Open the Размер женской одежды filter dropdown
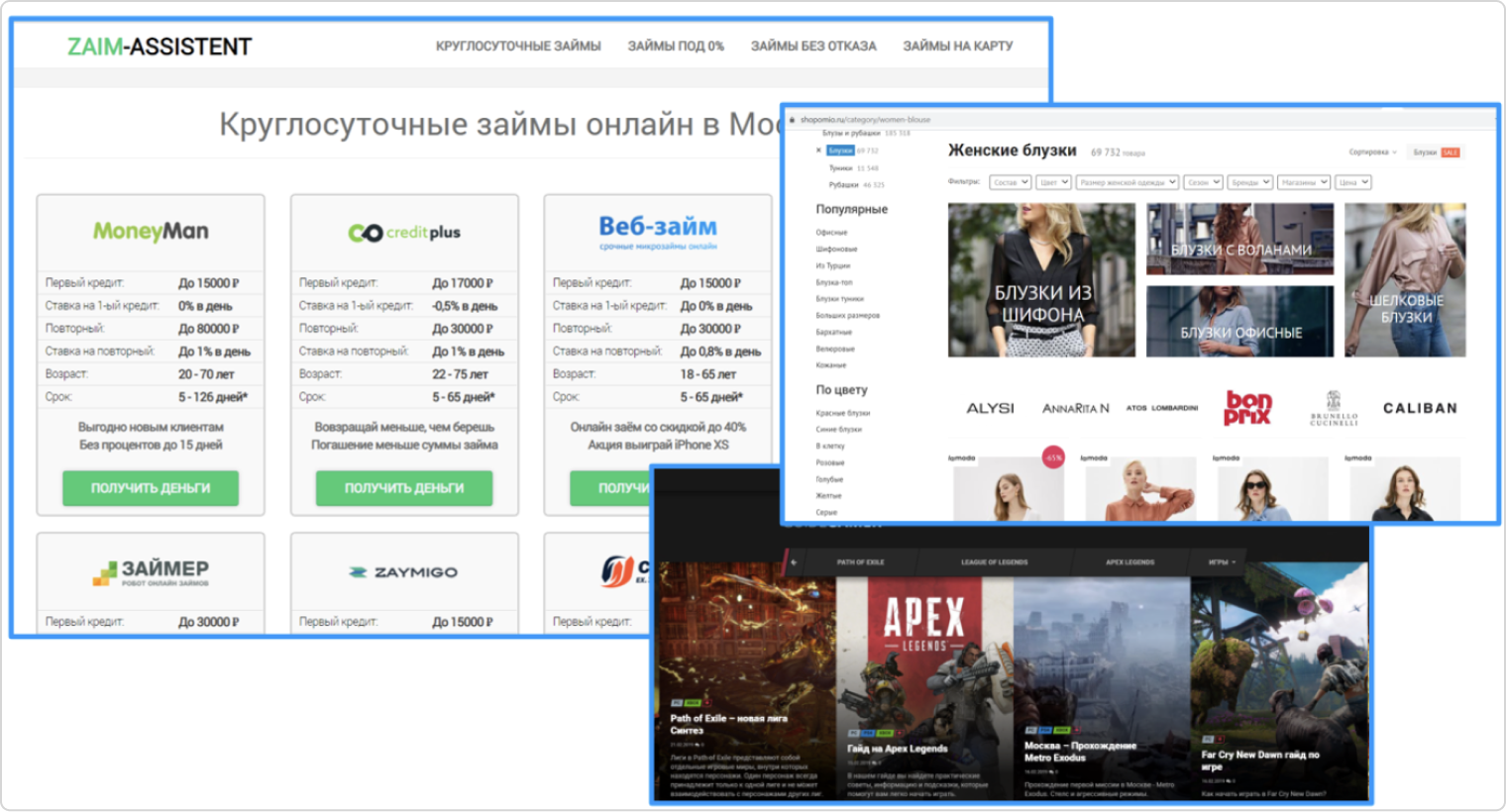The width and height of the screenshot is (1506, 812). 1128,182
